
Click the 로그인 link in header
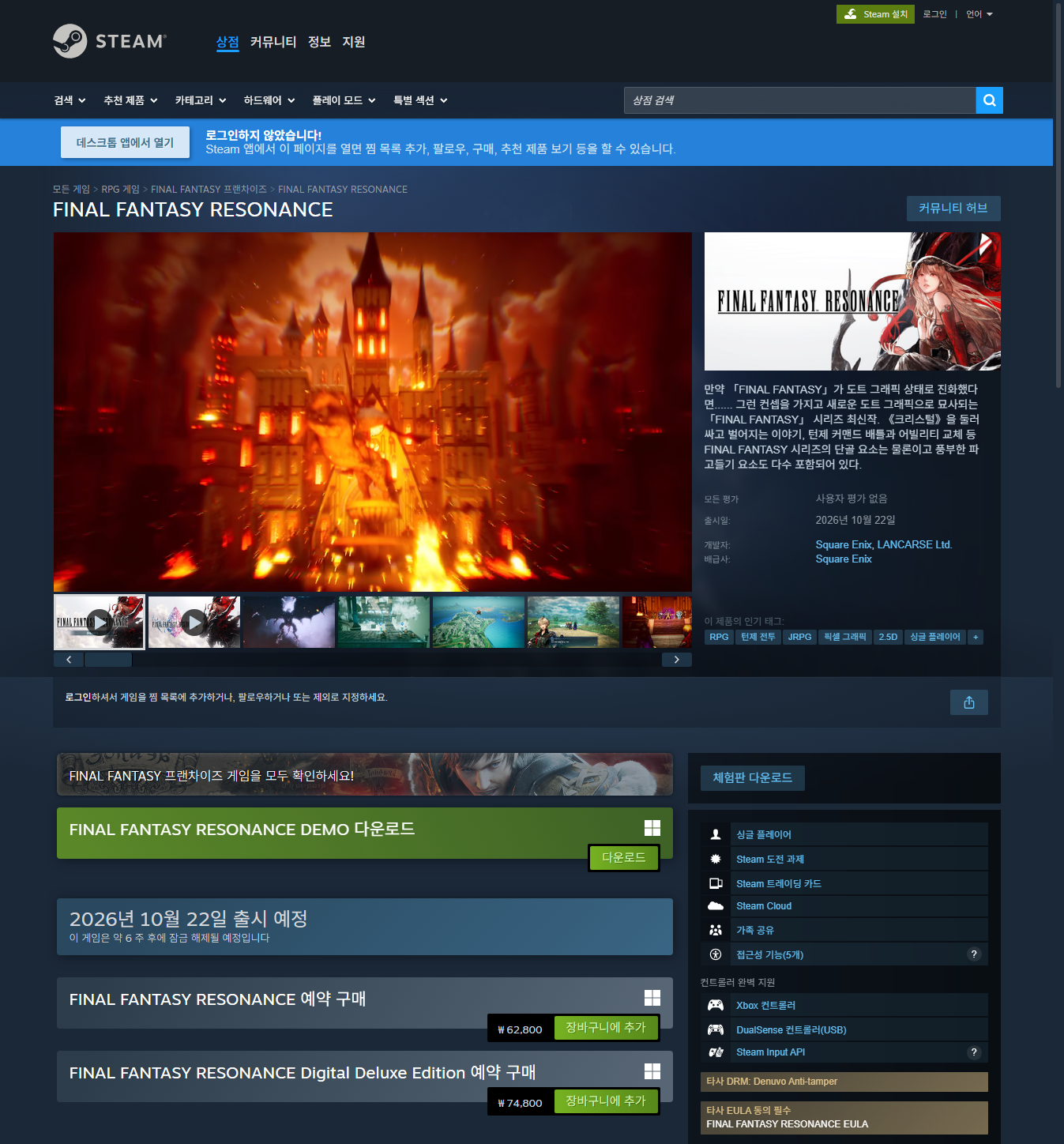click(x=934, y=14)
